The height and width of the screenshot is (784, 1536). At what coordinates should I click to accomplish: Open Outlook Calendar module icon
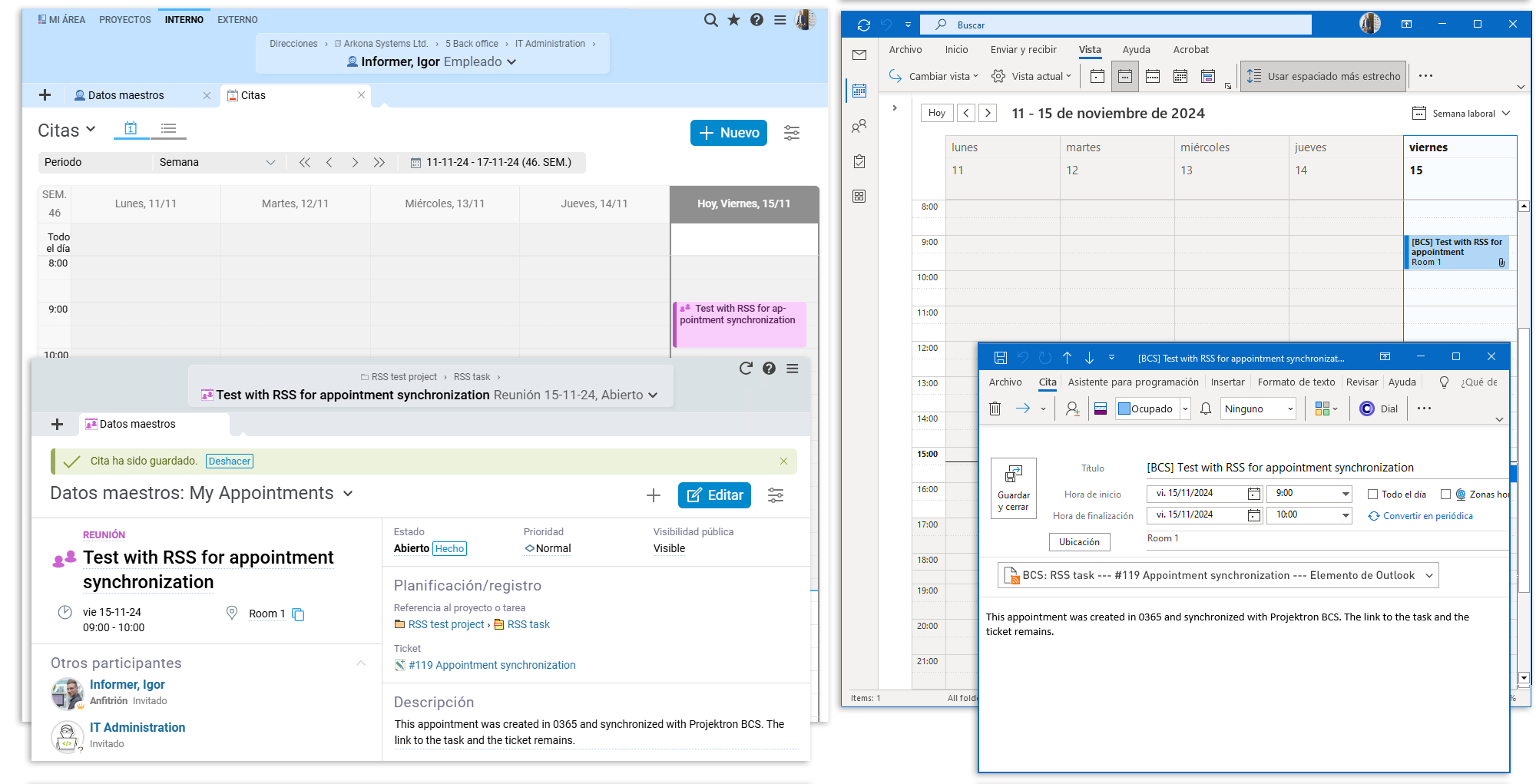pos(859,91)
